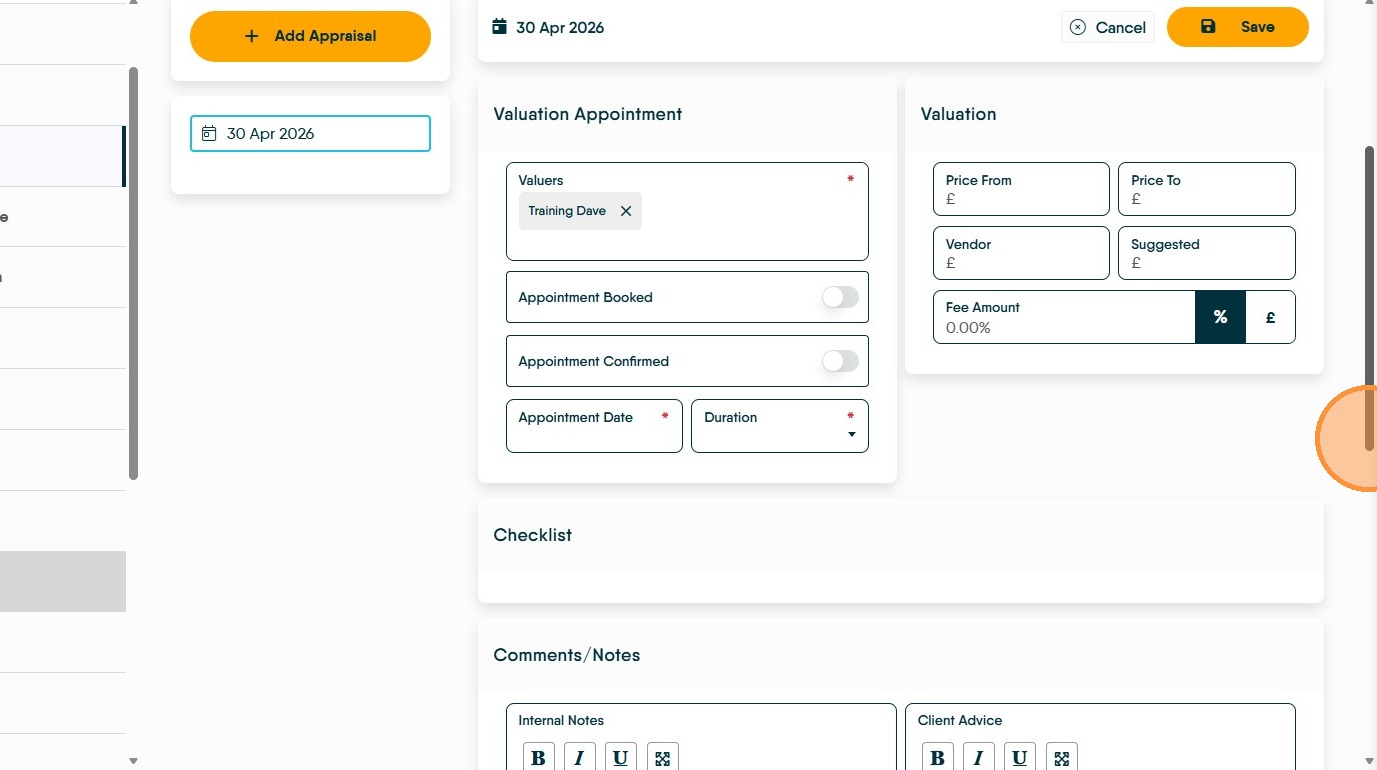
Task: Bold text in Internal Notes editor
Action: (x=538, y=757)
